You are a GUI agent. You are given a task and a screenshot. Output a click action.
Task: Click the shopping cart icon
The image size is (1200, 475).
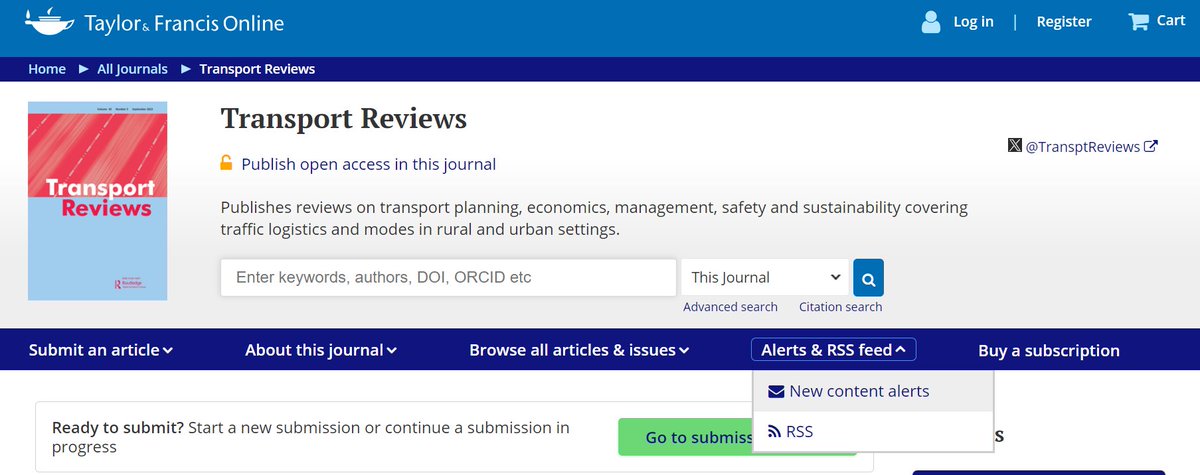pos(1138,21)
